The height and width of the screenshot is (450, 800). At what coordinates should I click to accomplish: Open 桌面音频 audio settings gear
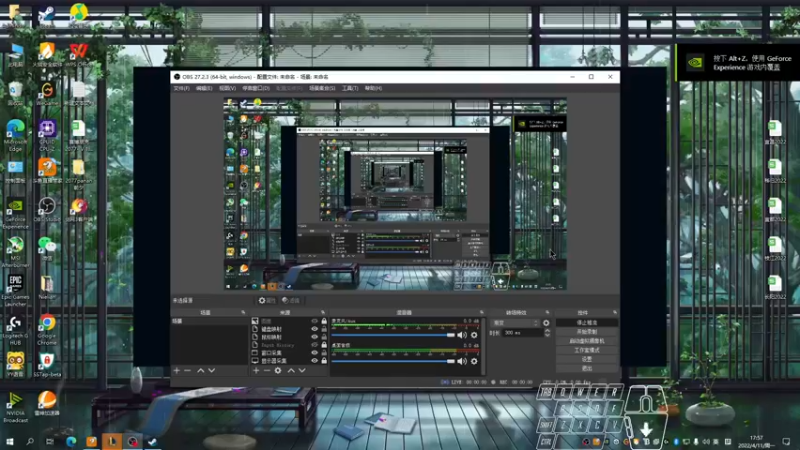(474, 361)
